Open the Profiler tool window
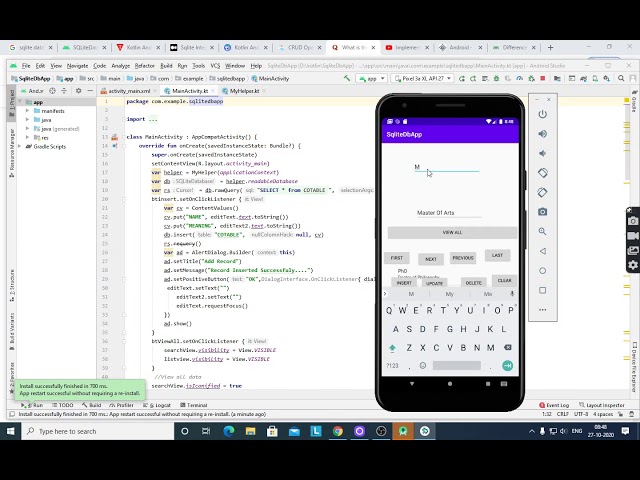The height and width of the screenshot is (480, 640). tap(122, 405)
